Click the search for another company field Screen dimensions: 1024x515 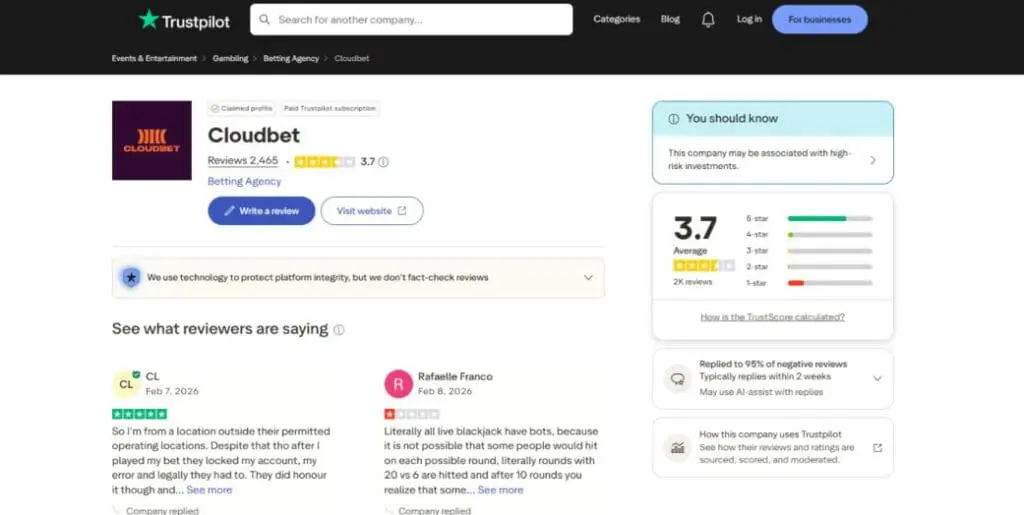420,19
